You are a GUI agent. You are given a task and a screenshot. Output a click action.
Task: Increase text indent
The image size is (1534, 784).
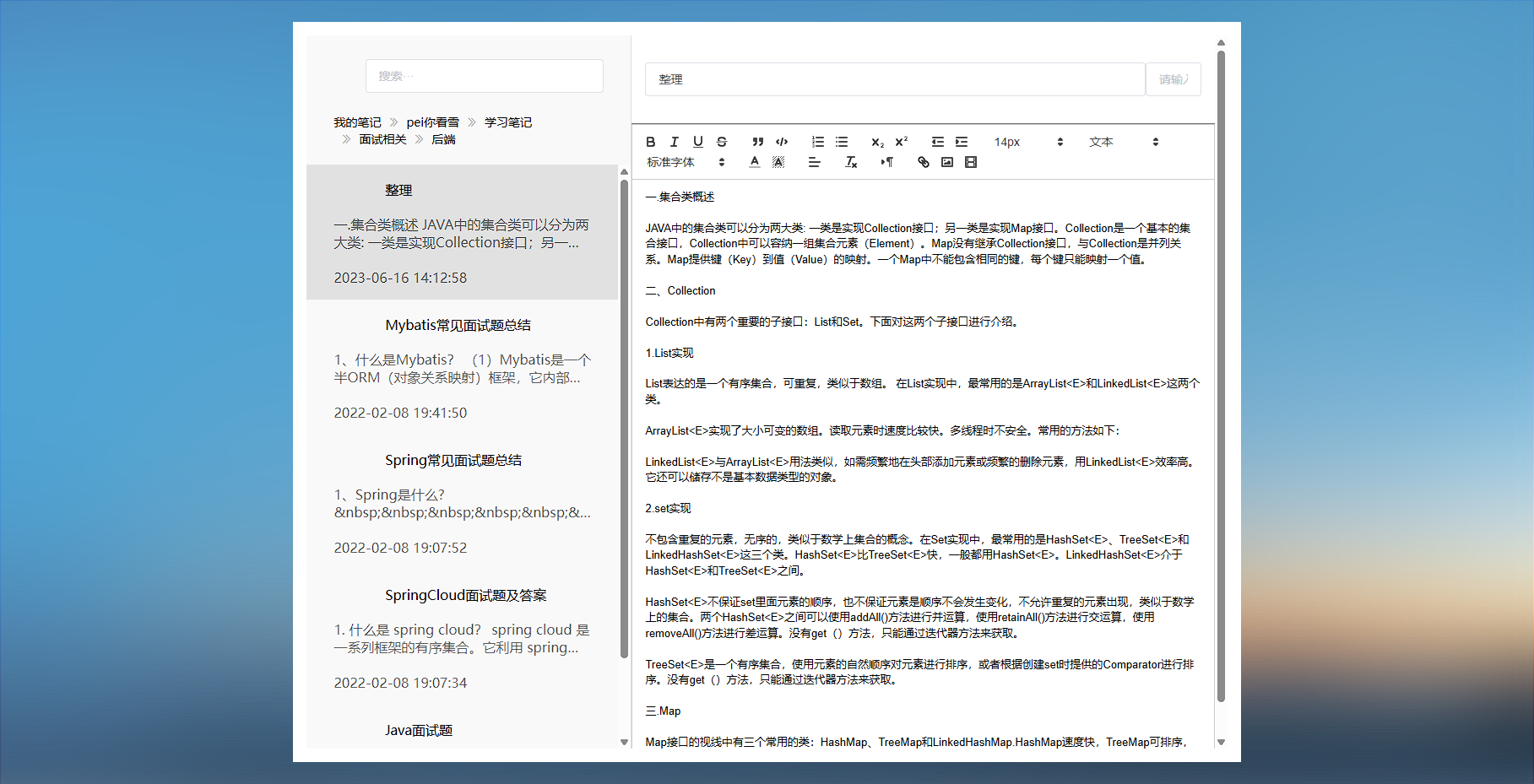[x=962, y=142]
